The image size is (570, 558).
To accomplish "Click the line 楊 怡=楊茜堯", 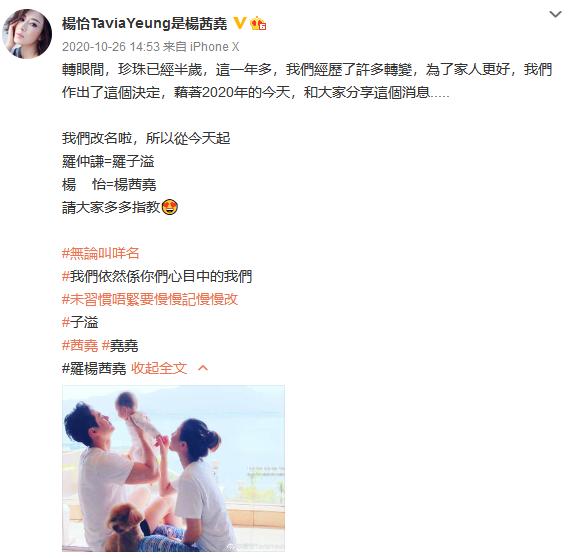I will pos(109,184).
